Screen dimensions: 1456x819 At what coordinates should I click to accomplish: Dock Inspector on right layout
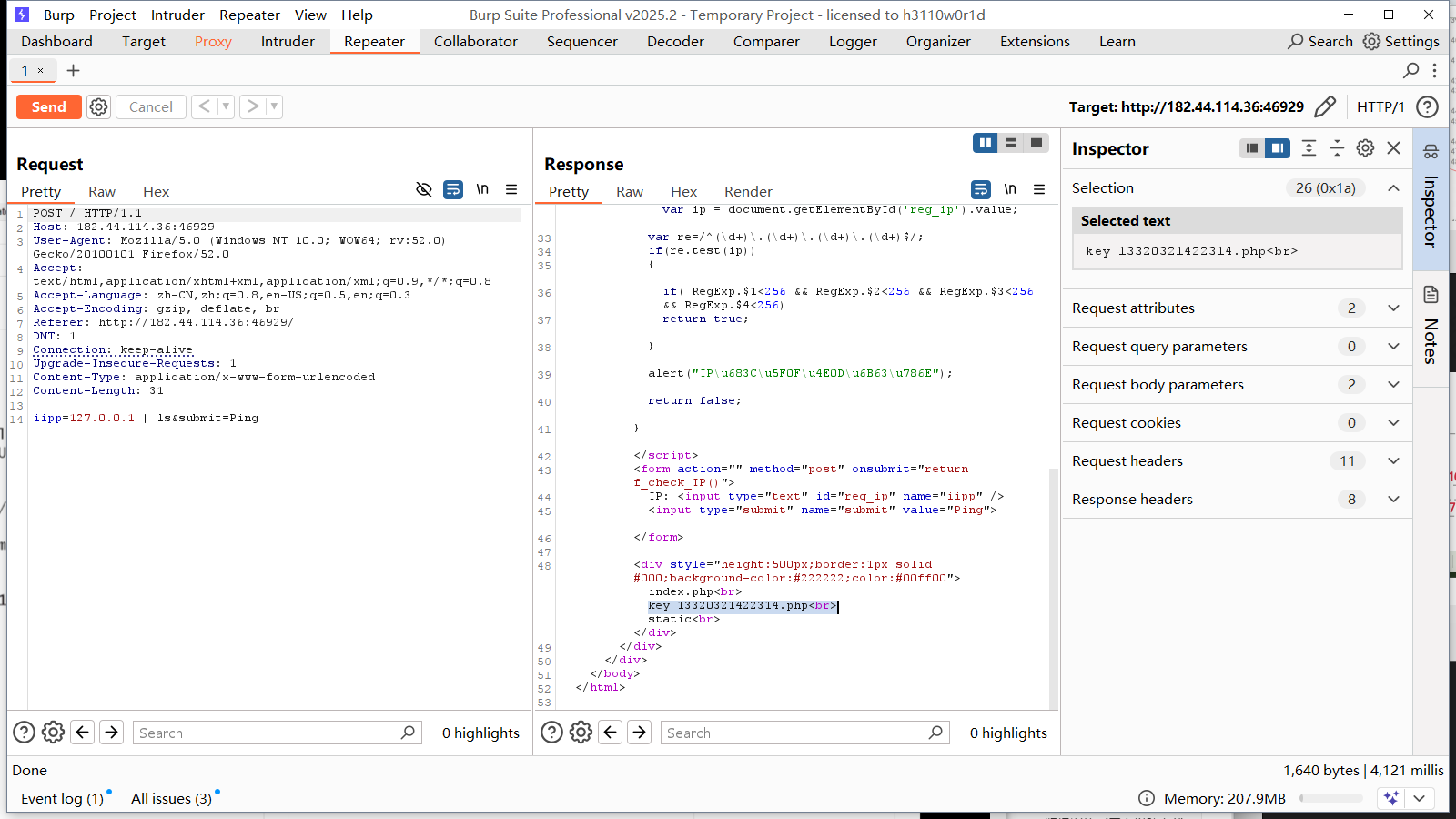click(1278, 147)
